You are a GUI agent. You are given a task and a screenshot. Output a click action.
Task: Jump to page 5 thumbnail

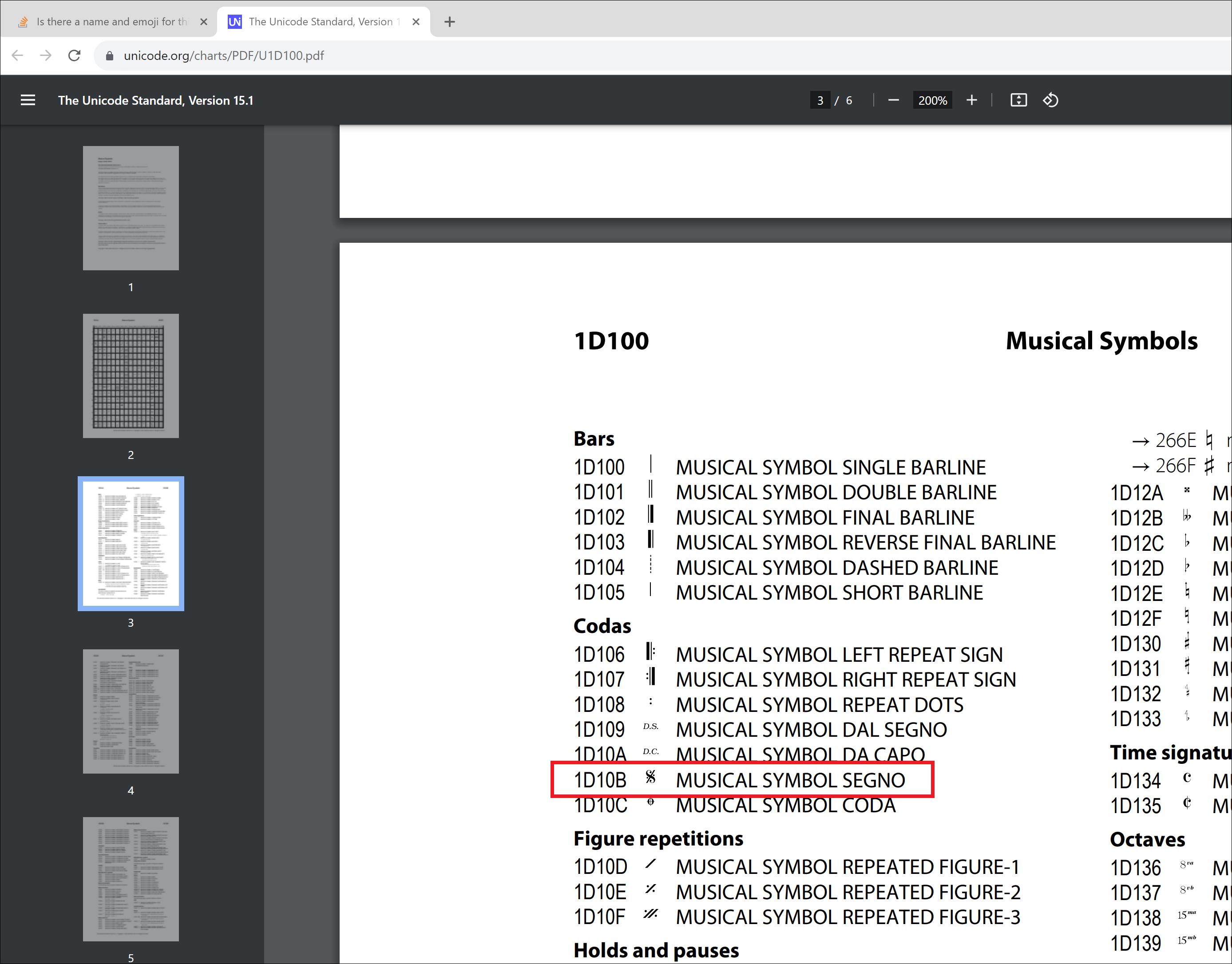click(131, 879)
